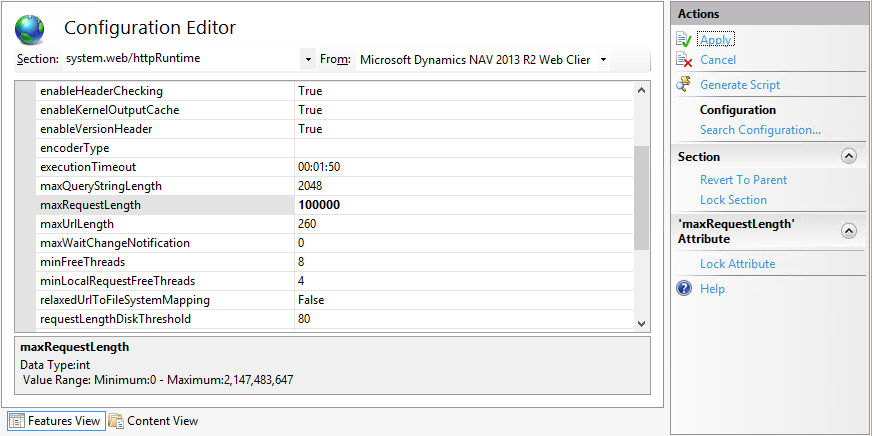Collapse the 'maxRequestLength' Attribute group
Viewport: 872px width, 436px height.
pos(849,231)
